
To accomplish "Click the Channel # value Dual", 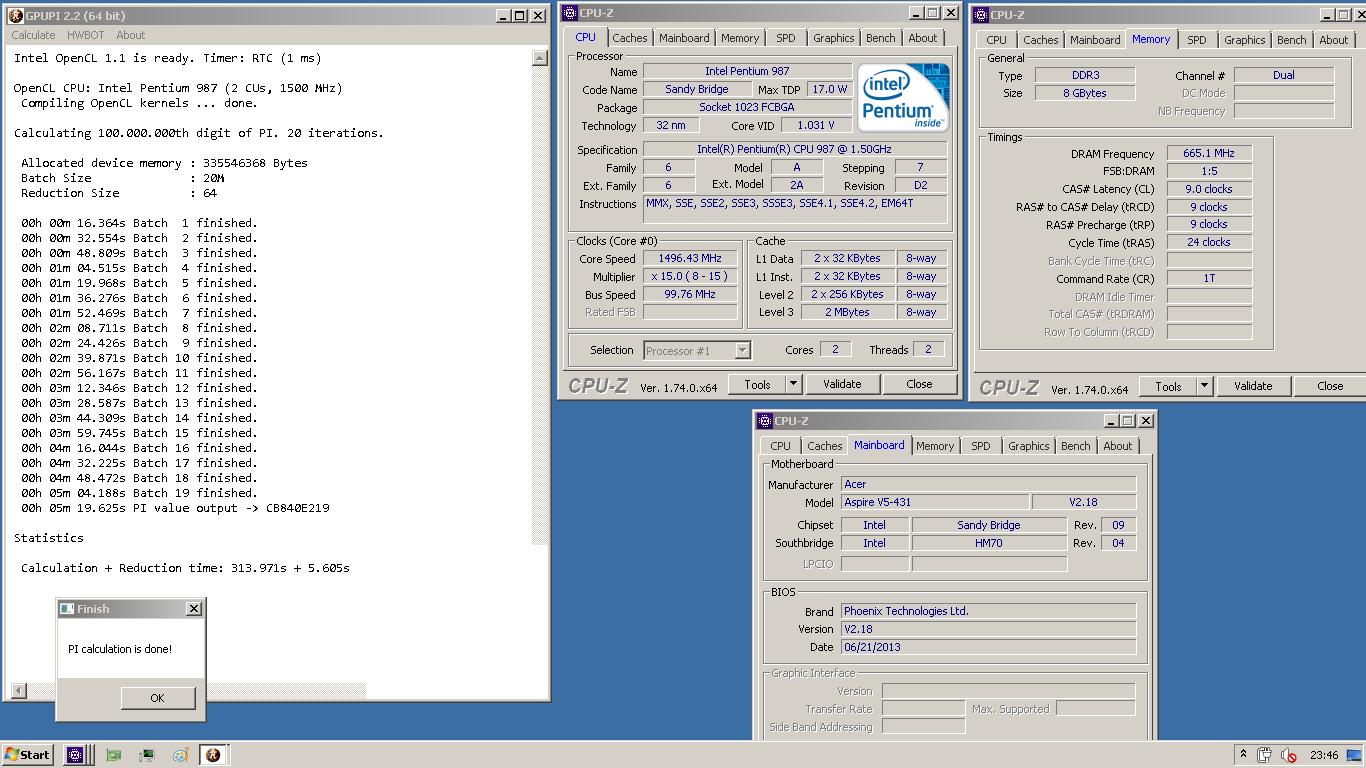I will click(x=1284, y=76).
